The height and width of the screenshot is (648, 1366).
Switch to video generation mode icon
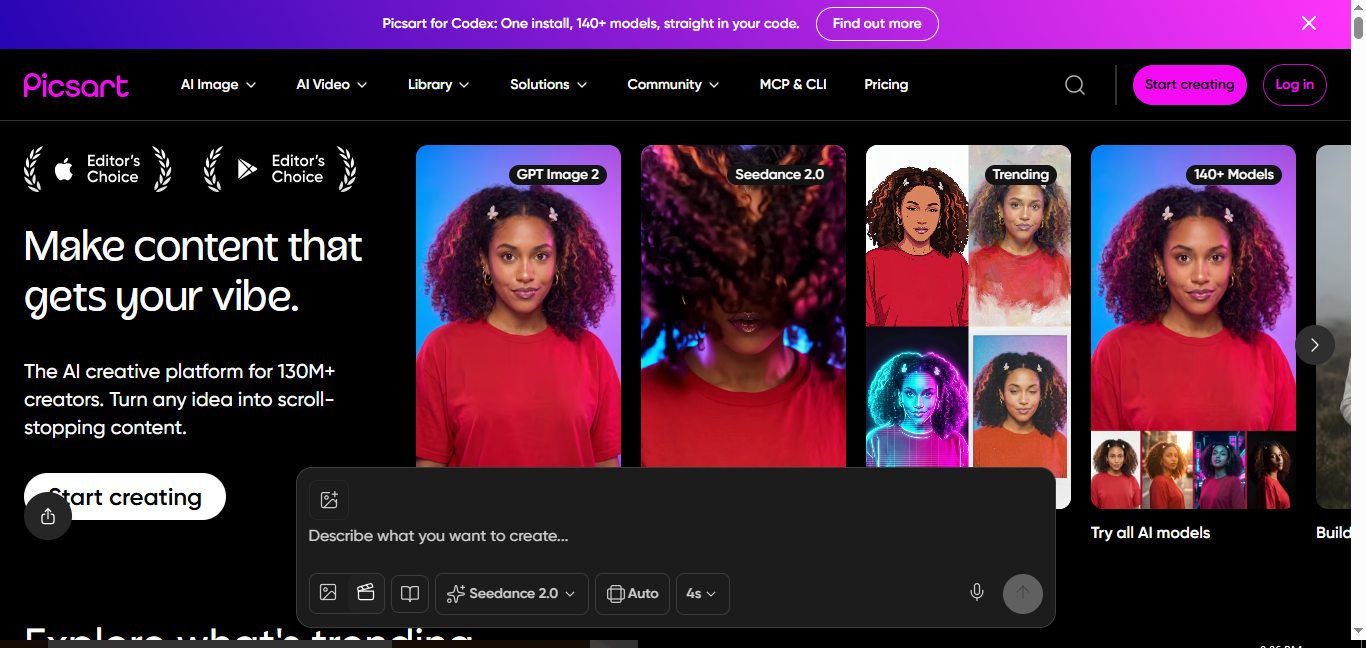366,593
